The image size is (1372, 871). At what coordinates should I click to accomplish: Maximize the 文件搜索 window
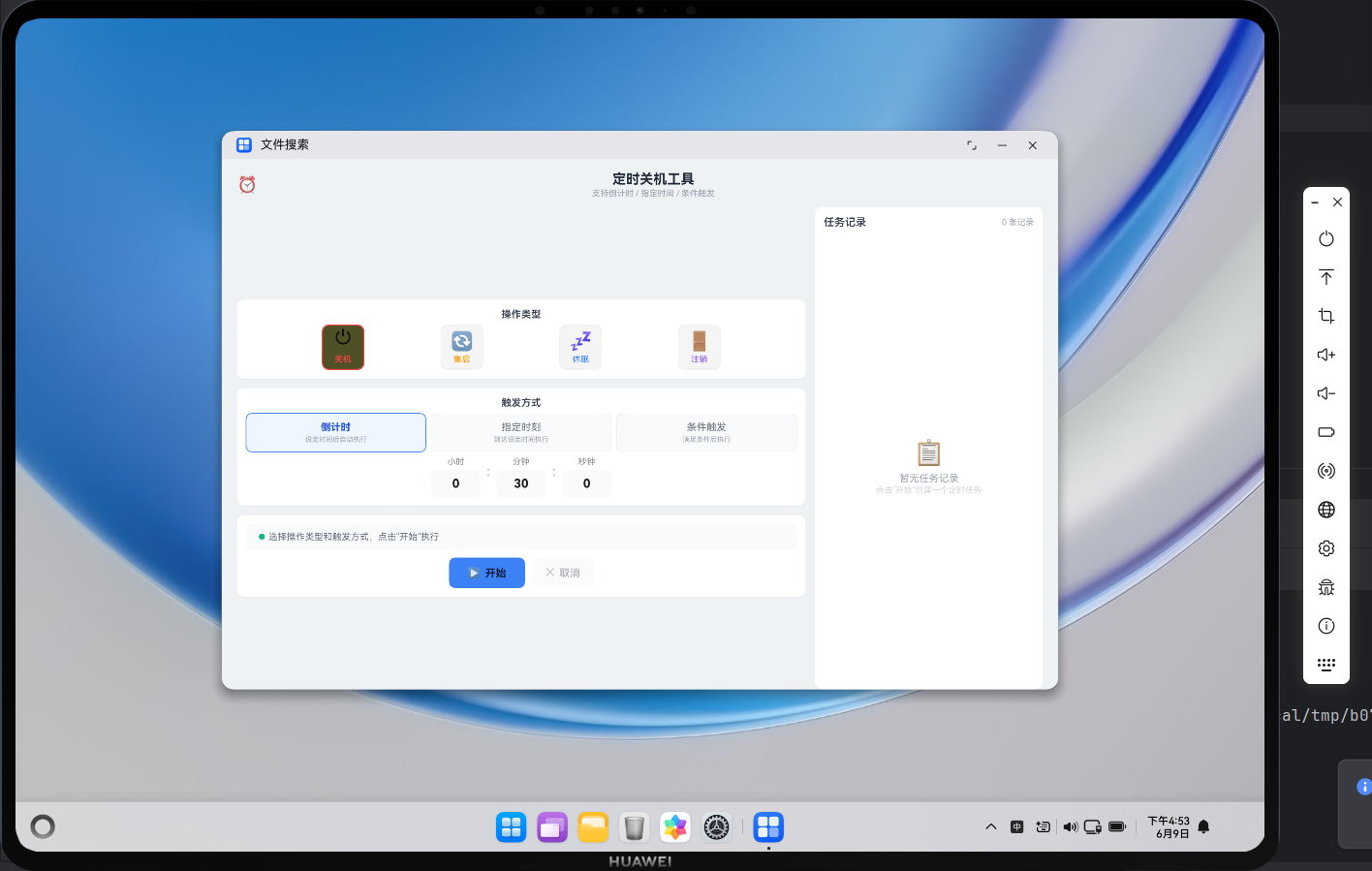(x=972, y=145)
